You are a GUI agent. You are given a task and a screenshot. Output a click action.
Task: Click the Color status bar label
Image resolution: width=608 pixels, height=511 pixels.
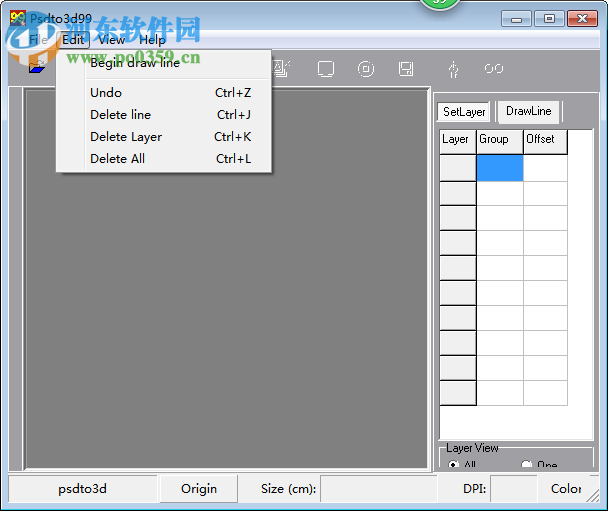point(566,489)
